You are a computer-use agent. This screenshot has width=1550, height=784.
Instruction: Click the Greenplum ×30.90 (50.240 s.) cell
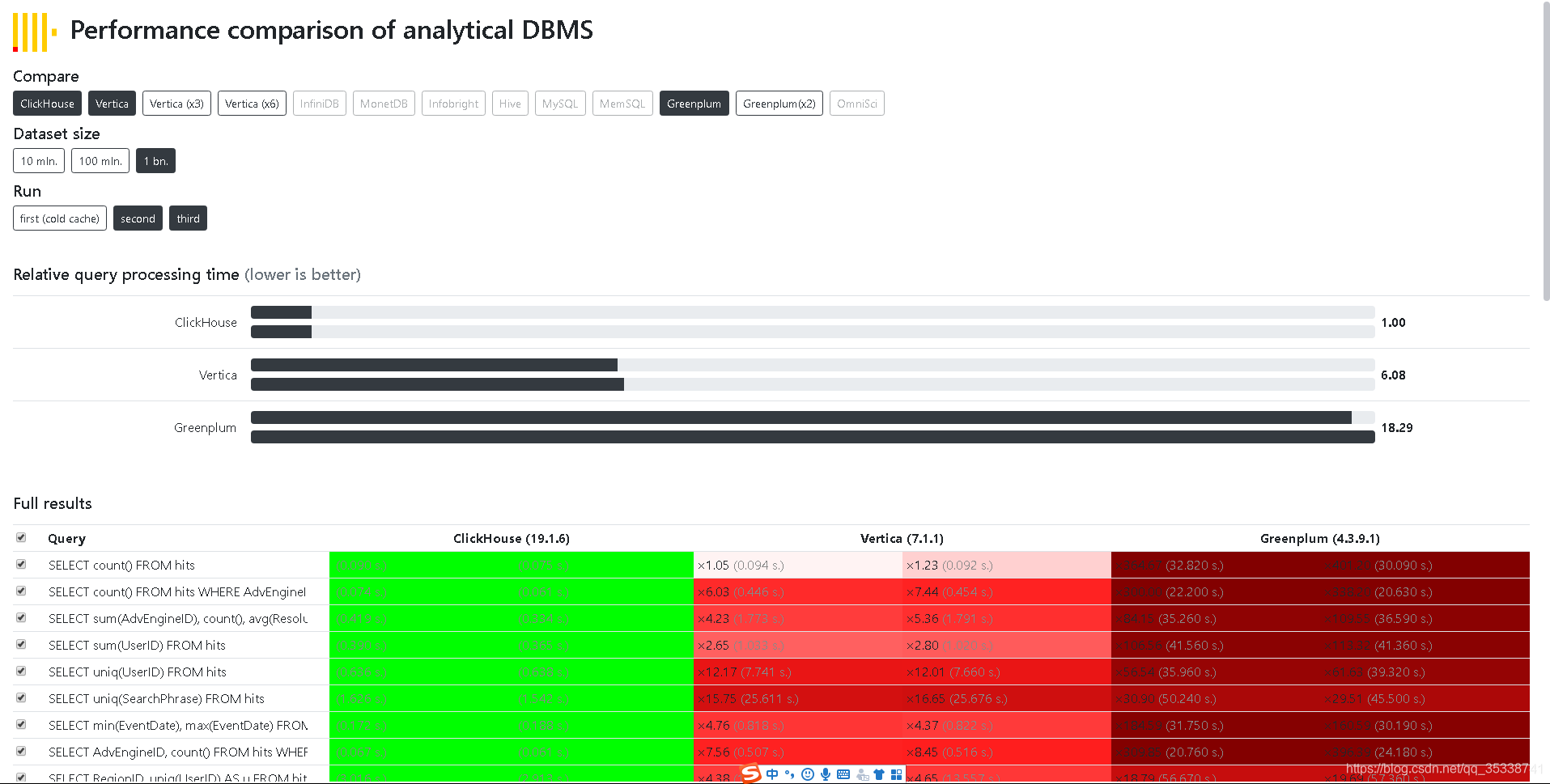pos(1216,698)
